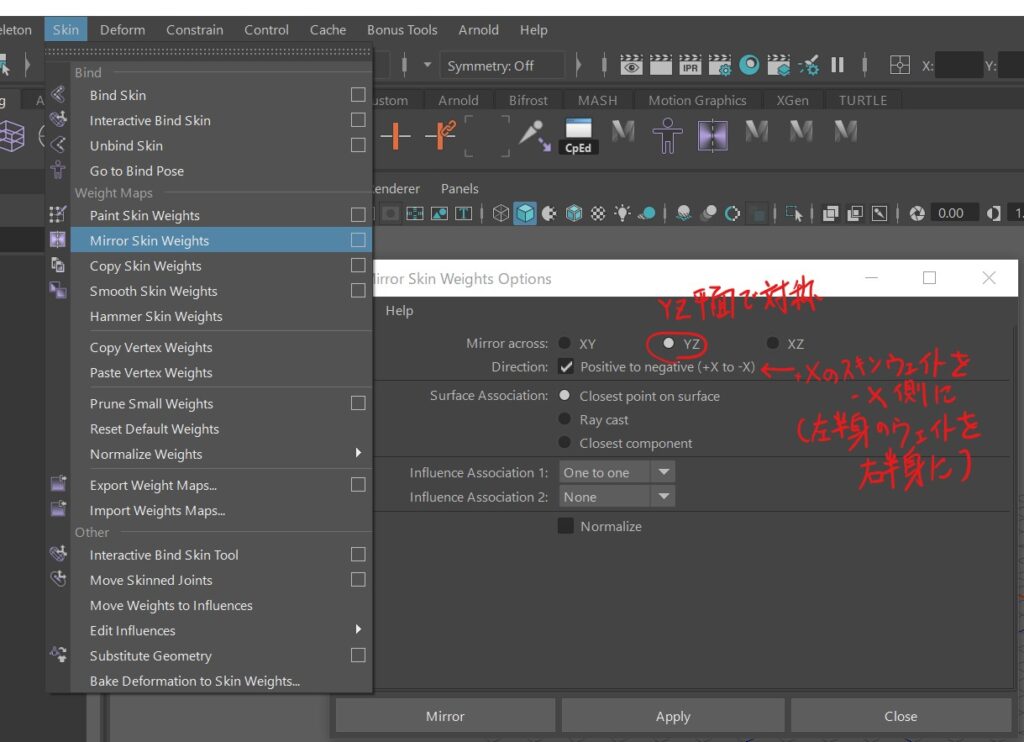This screenshot has width=1024, height=742.
Task: Toggle the viewport lights bulb icon
Action: (622, 214)
